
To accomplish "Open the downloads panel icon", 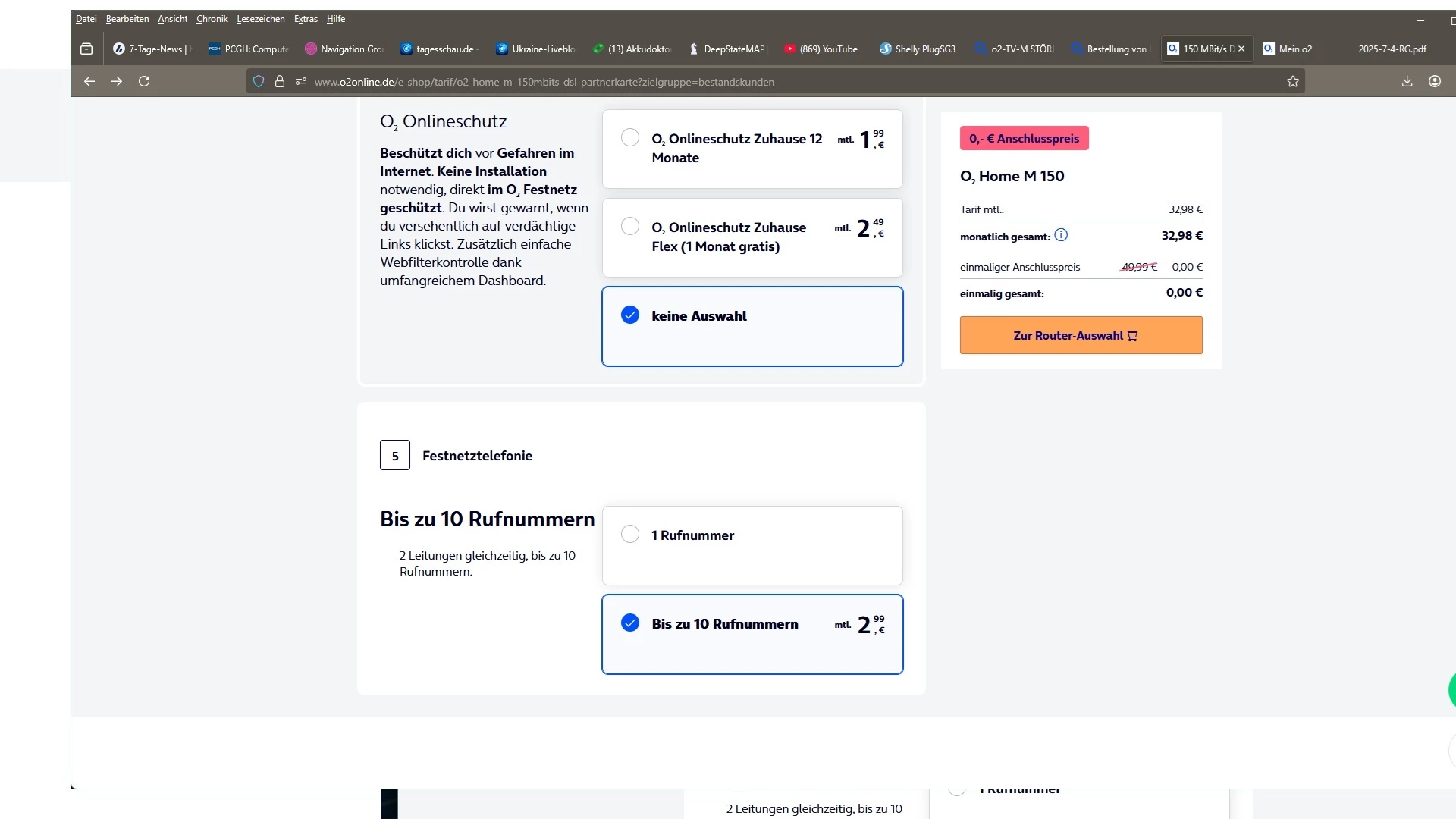I will pos(1407,81).
